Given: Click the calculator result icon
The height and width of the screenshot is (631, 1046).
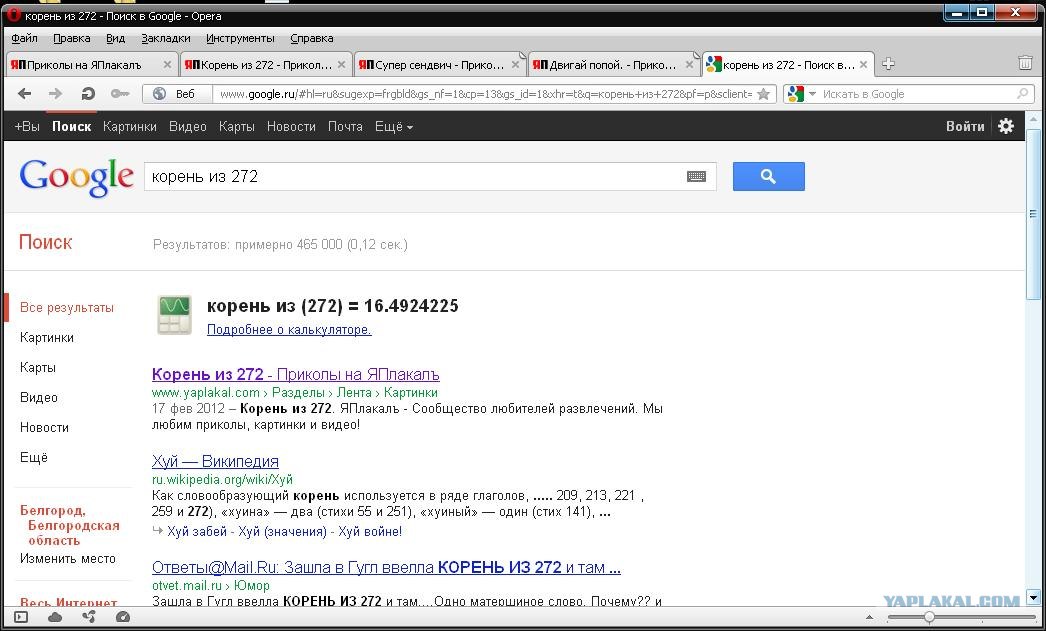Looking at the screenshot, I should 174,314.
